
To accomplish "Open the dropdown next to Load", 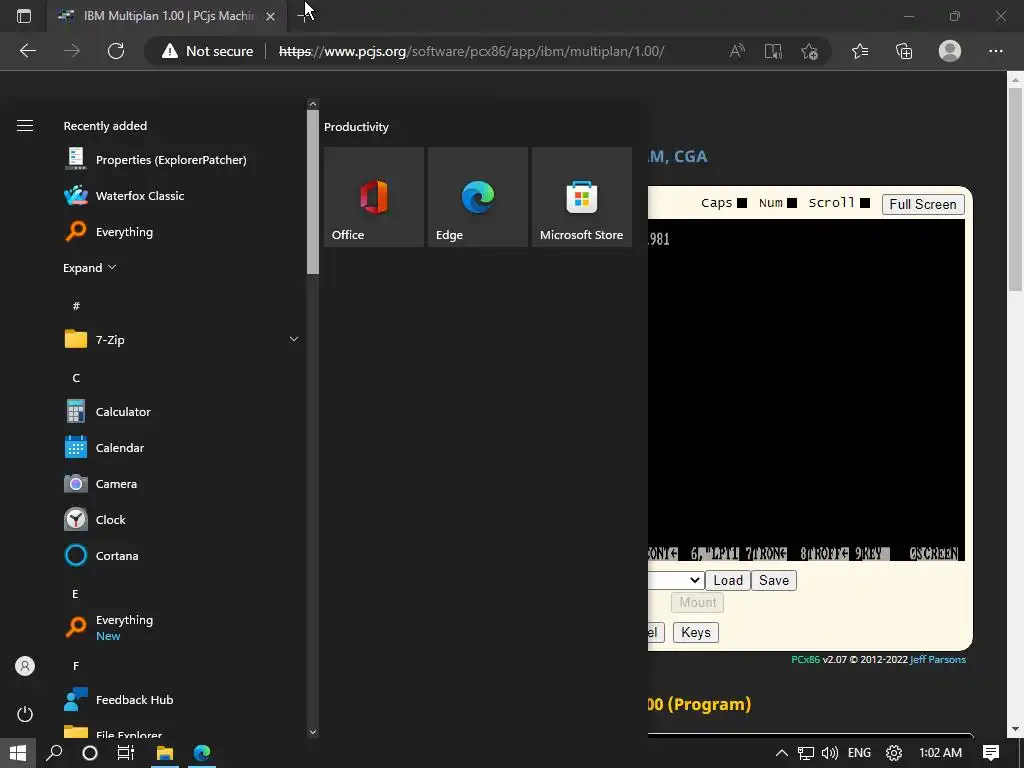I will (x=676, y=581).
